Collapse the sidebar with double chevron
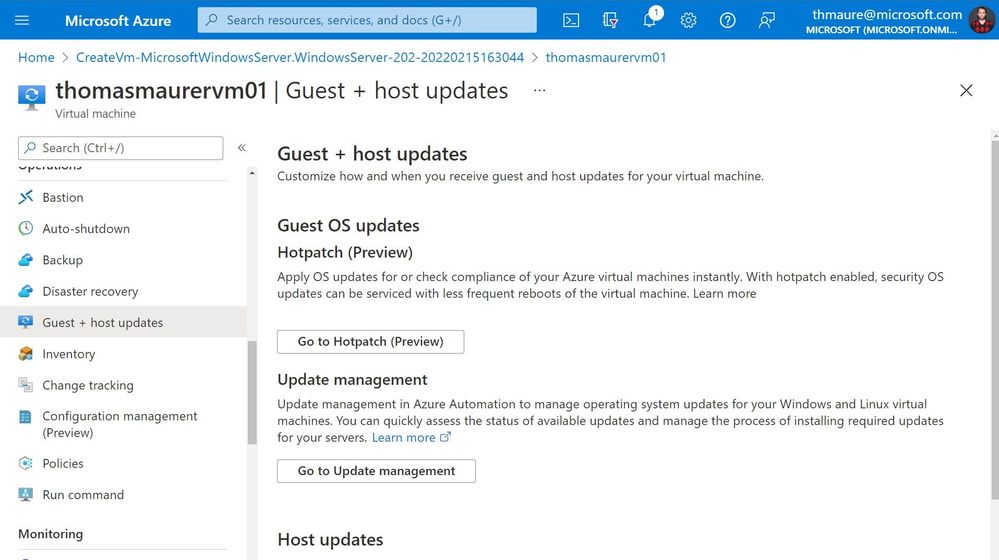 coord(242,148)
